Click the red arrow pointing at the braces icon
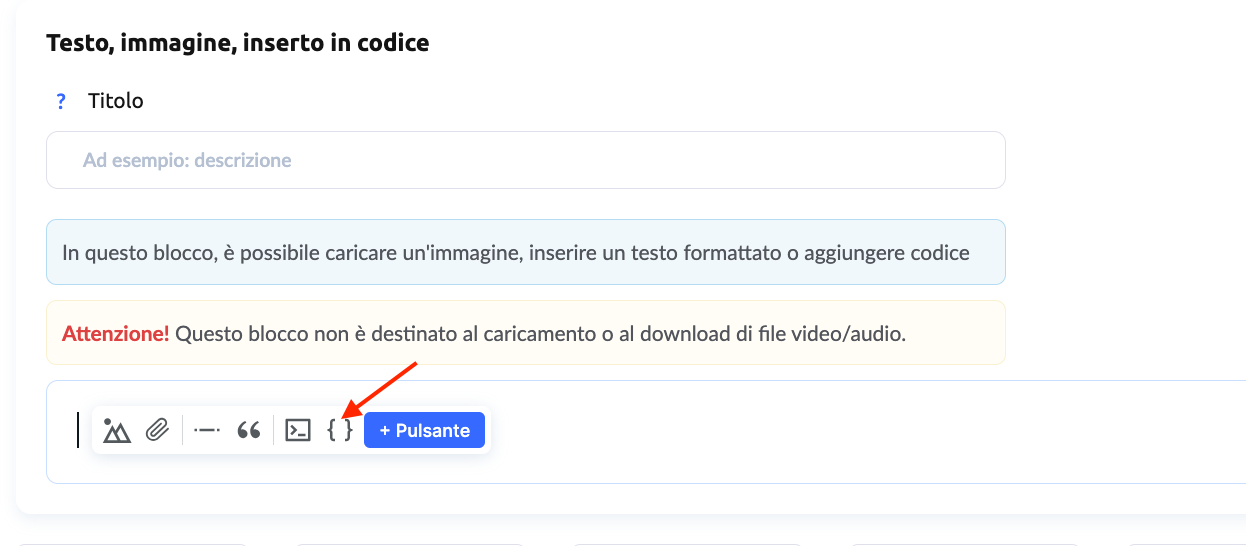The height and width of the screenshot is (546, 1246). 379,389
